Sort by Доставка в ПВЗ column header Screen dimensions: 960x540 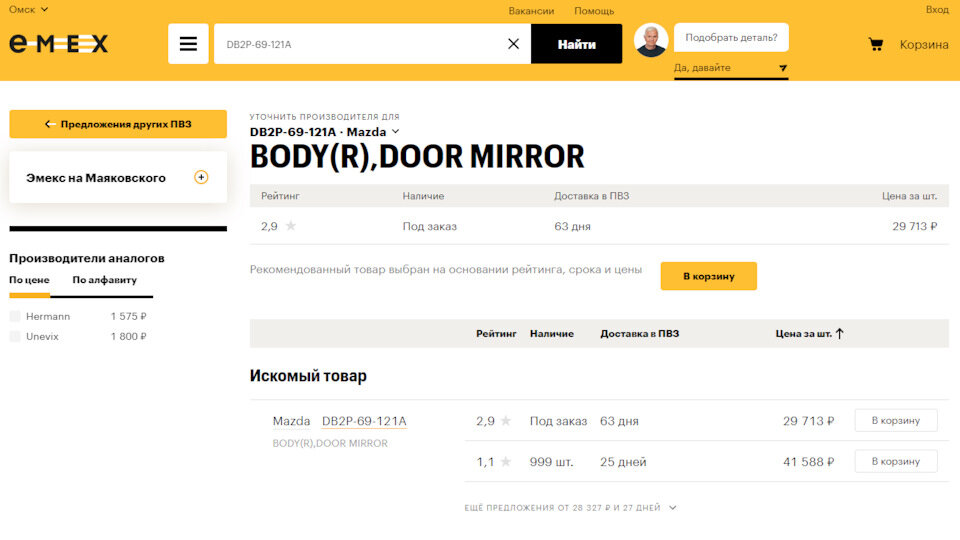click(639, 334)
